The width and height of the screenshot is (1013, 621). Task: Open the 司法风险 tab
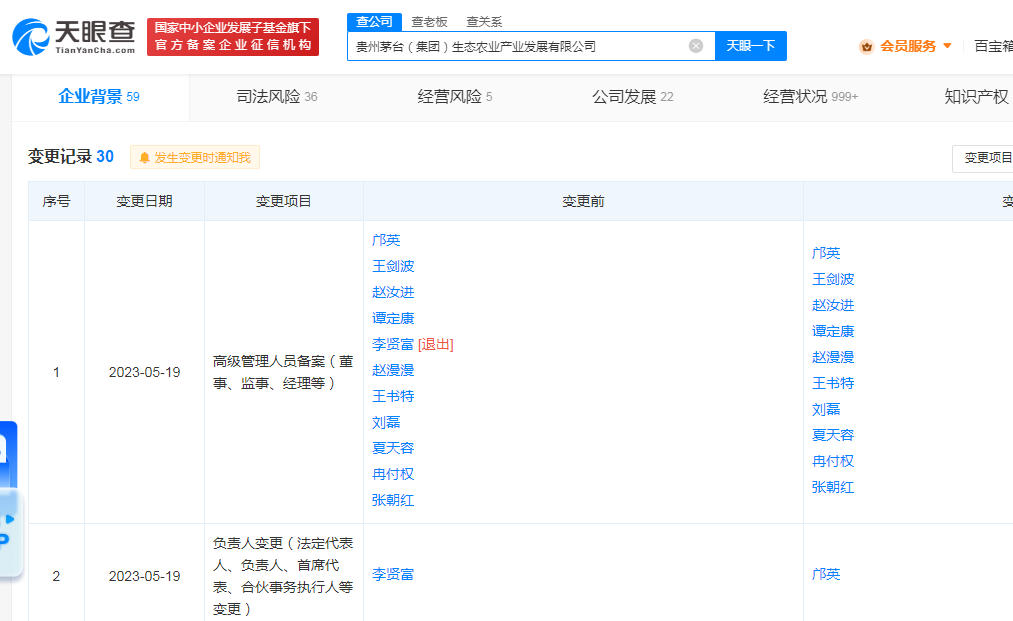pos(276,97)
